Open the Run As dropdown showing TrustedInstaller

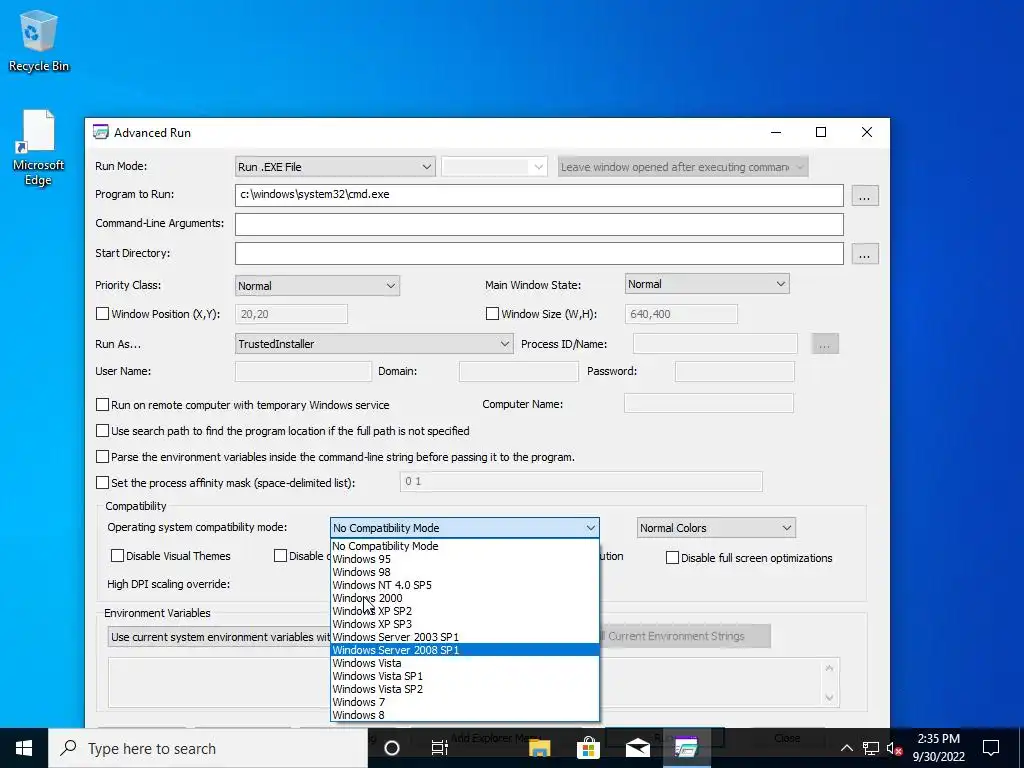[374, 344]
